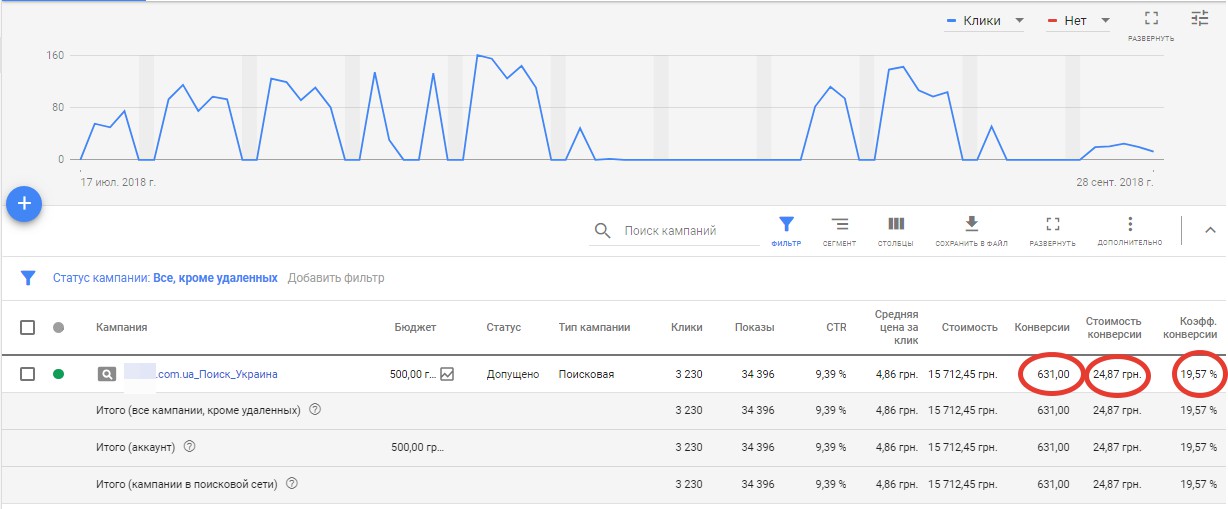Click the help icon beside Итого все кампании
The height and width of the screenshot is (509, 1228).
click(315, 410)
